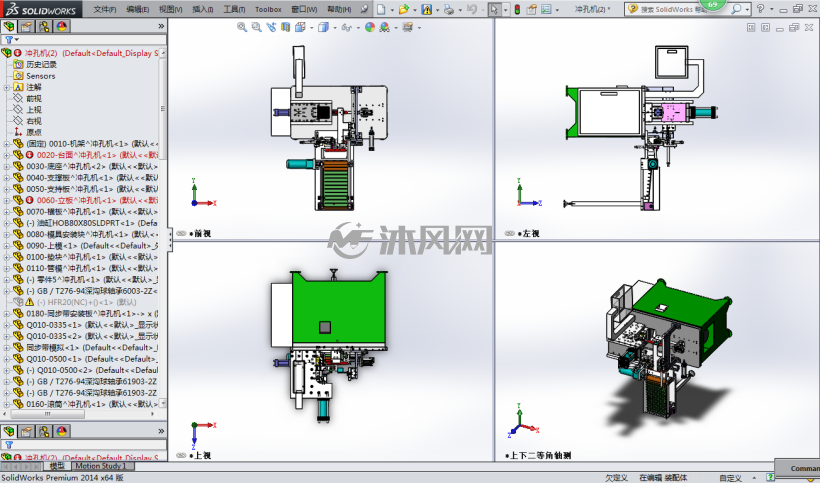Screen dimensions: 820x483
Task: Expand the 注解 tree node
Action: 6,87
